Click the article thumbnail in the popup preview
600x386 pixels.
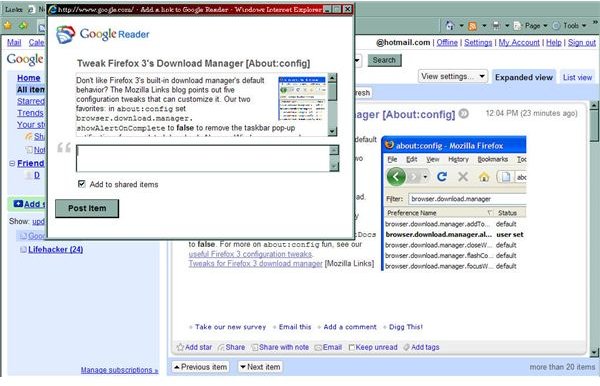point(302,98)
